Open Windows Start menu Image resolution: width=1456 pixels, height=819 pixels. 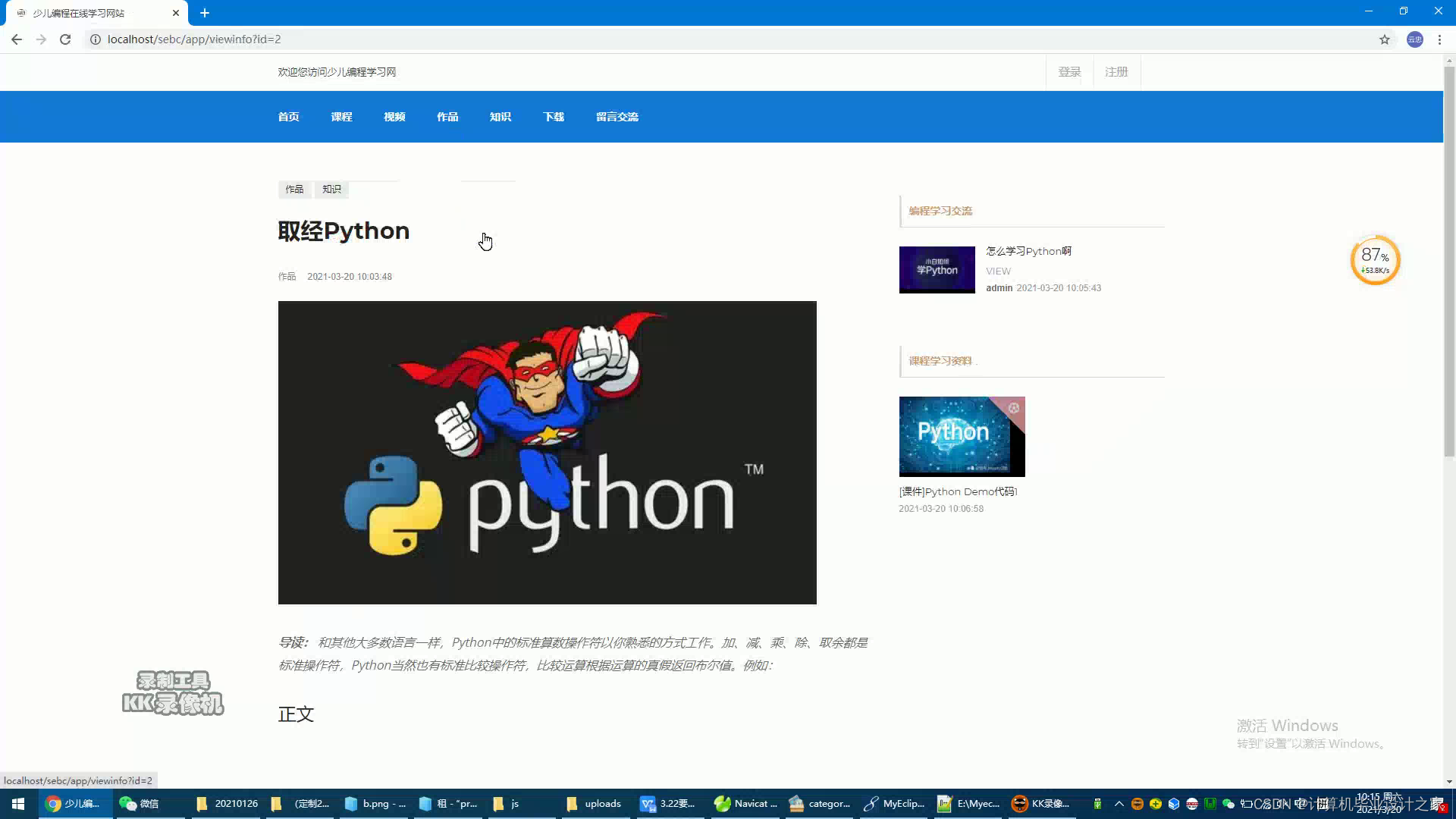pos(18,804)
